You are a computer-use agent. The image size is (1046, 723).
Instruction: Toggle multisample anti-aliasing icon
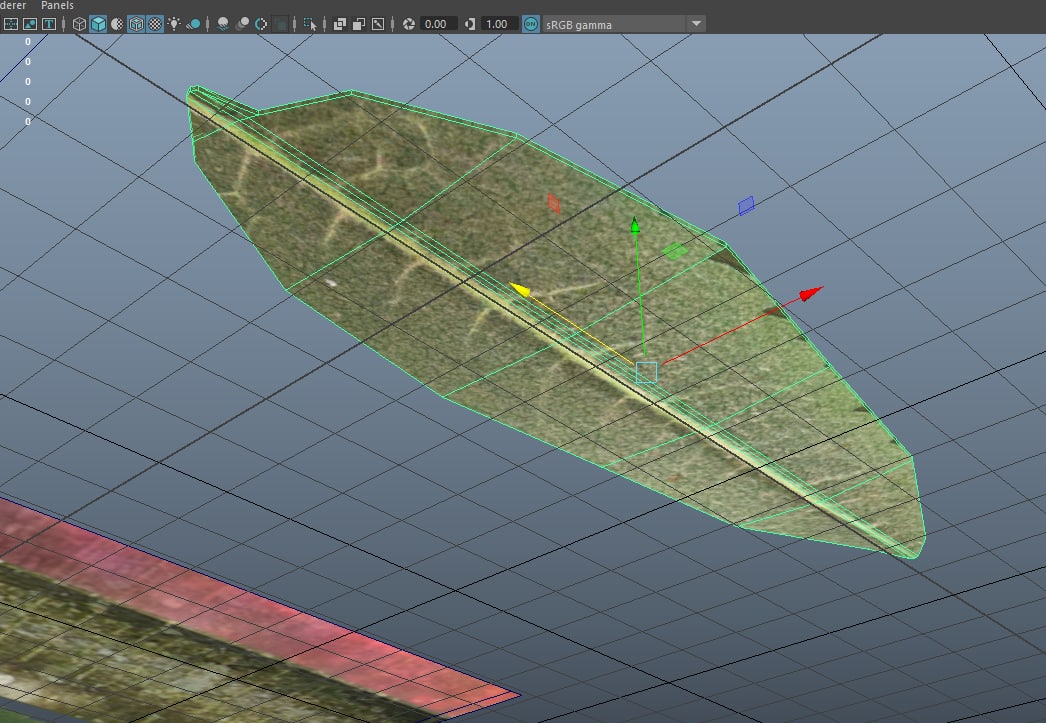pyautogui.click(x=262, y=24)
